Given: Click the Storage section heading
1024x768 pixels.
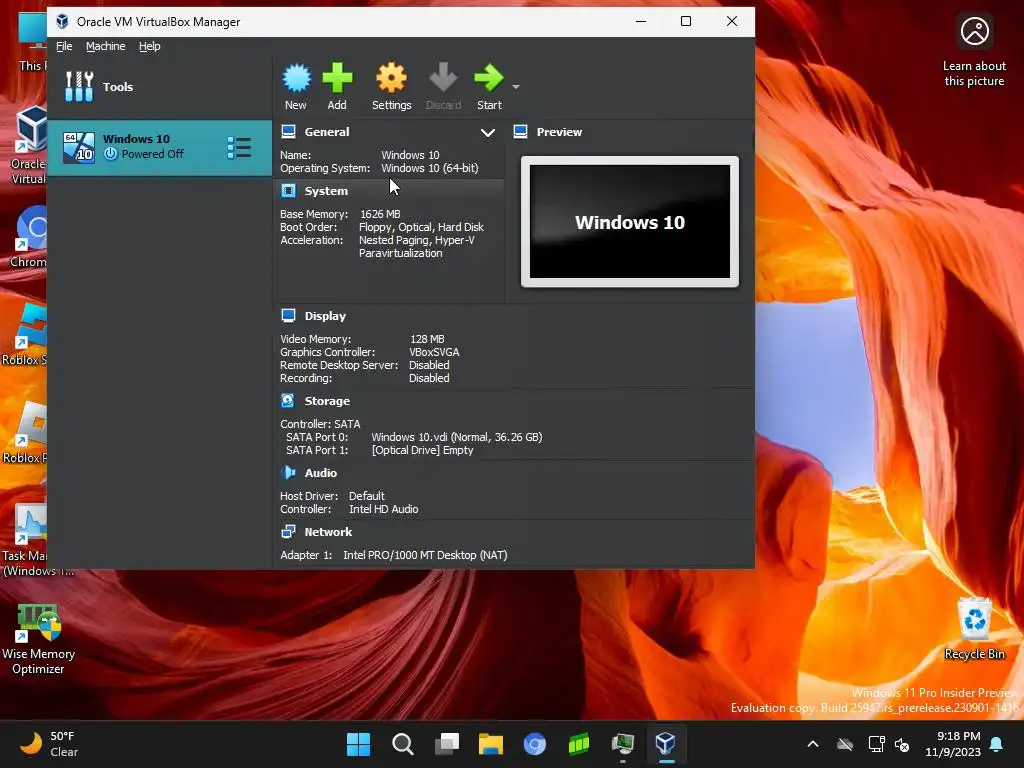Looking at the screenshot, I should [327, 401].
